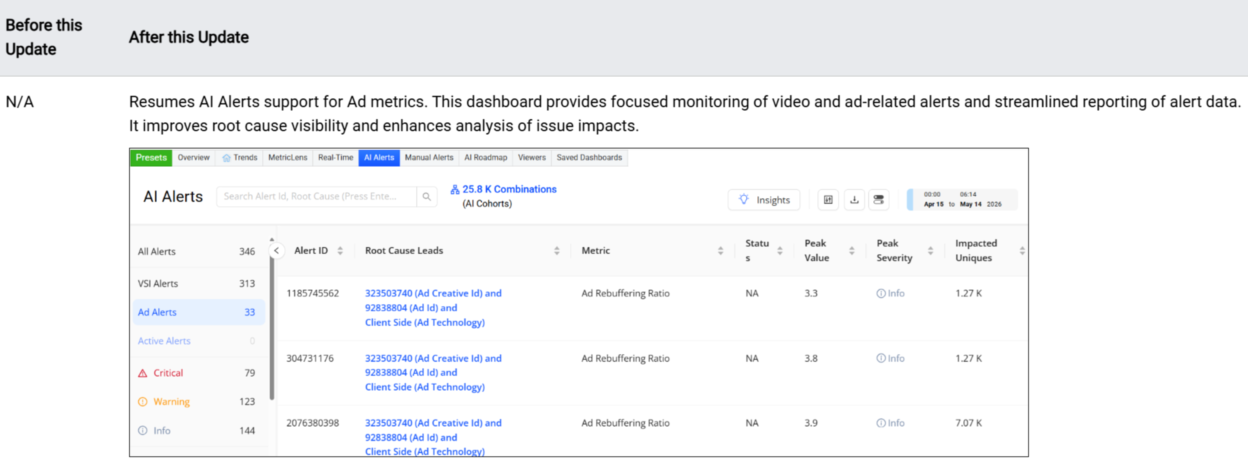Click peak value 3.8

(811, 358)
